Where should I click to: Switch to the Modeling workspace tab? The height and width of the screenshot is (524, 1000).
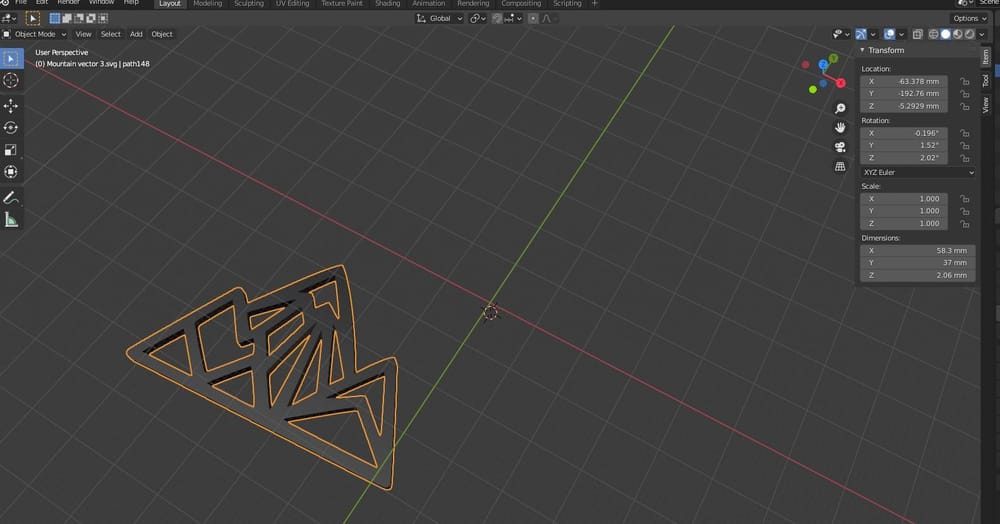pyautogui.click(x=207, y=4)
